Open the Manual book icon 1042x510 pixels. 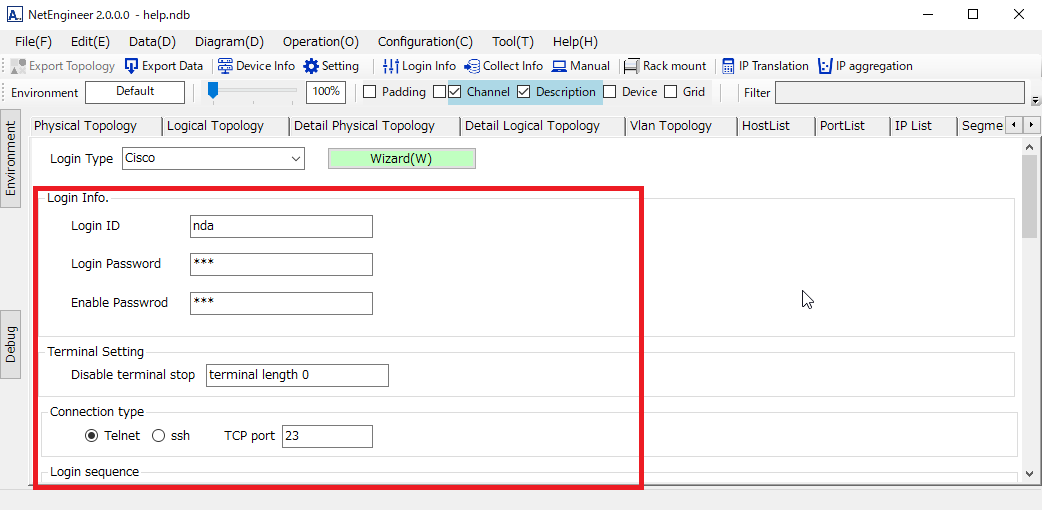559,66
